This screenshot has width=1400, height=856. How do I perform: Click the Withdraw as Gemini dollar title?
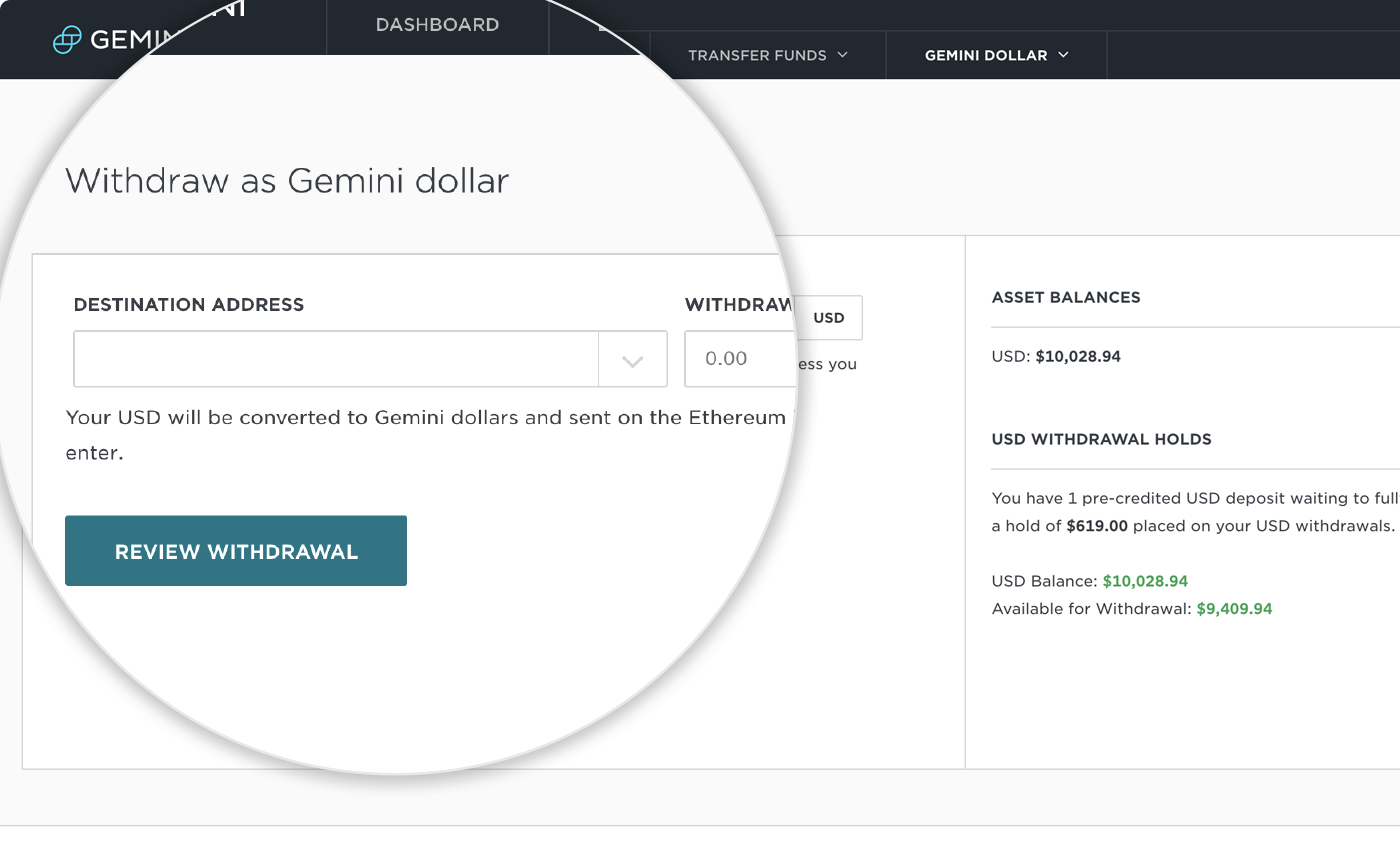(286, 181)
